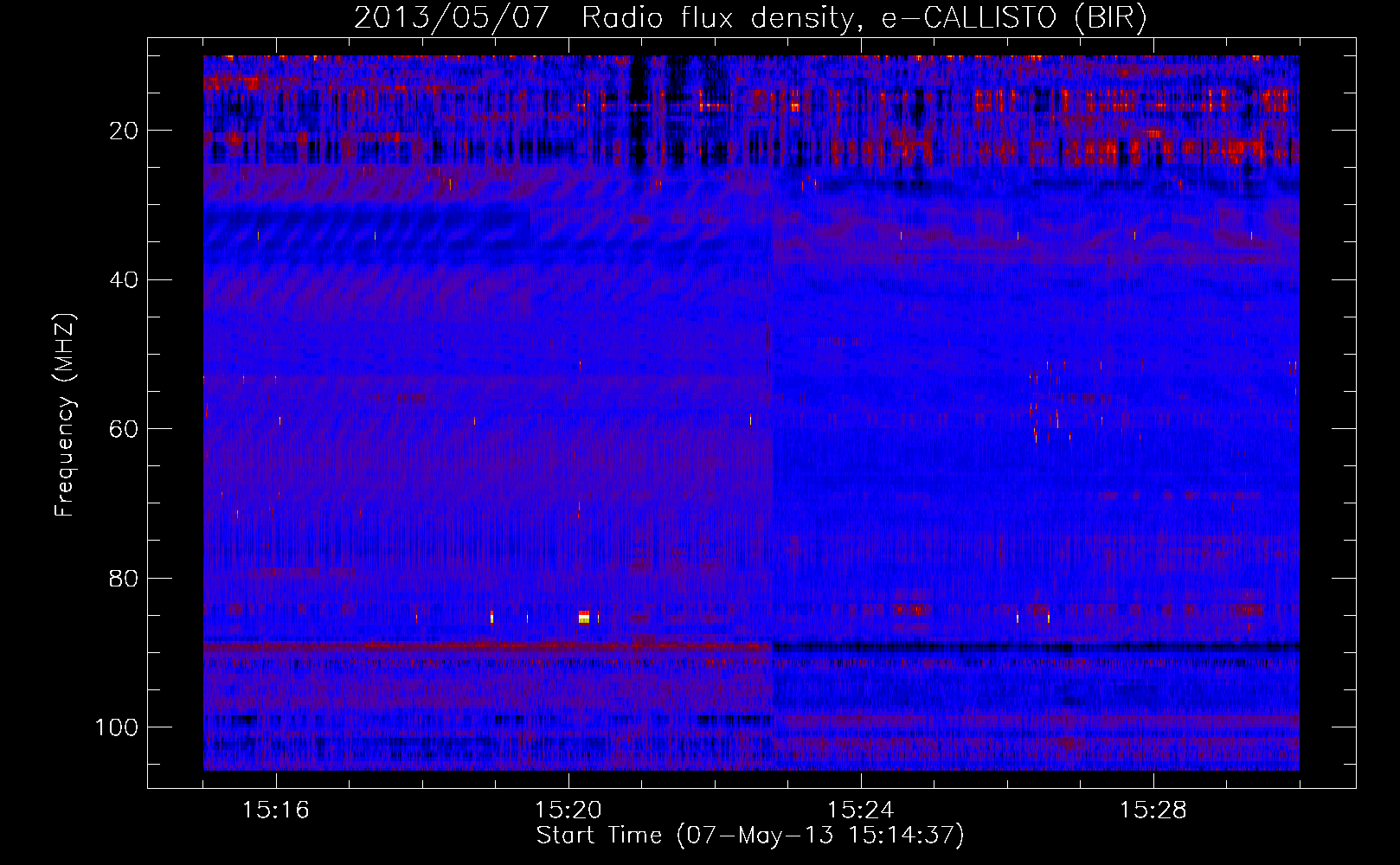Click the time tick label "15:24"
This screenshot has height=865, width=1400.
861,811
